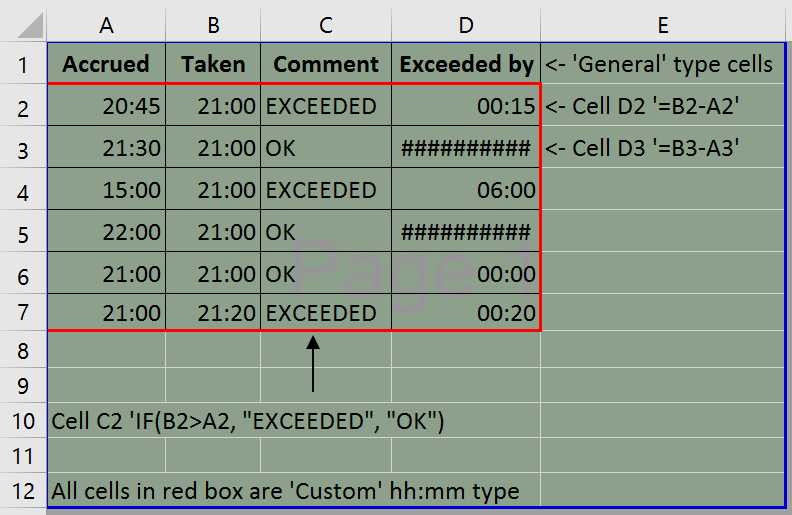The height and width of the screenshot is (515, 792).
Task: Select cell with value 20:45
Action: click(106, 105)
